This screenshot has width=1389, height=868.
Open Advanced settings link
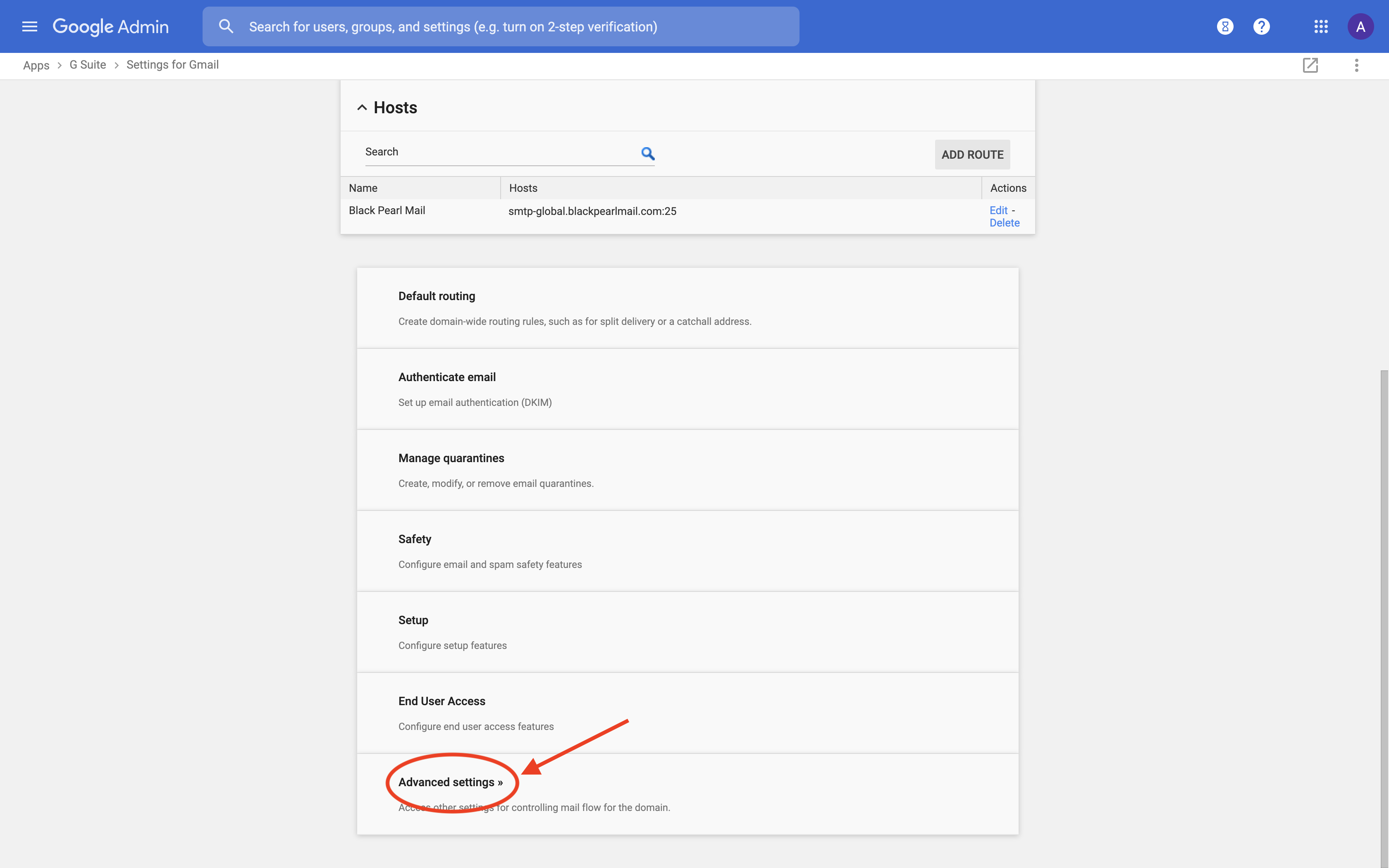pos(450,782)
